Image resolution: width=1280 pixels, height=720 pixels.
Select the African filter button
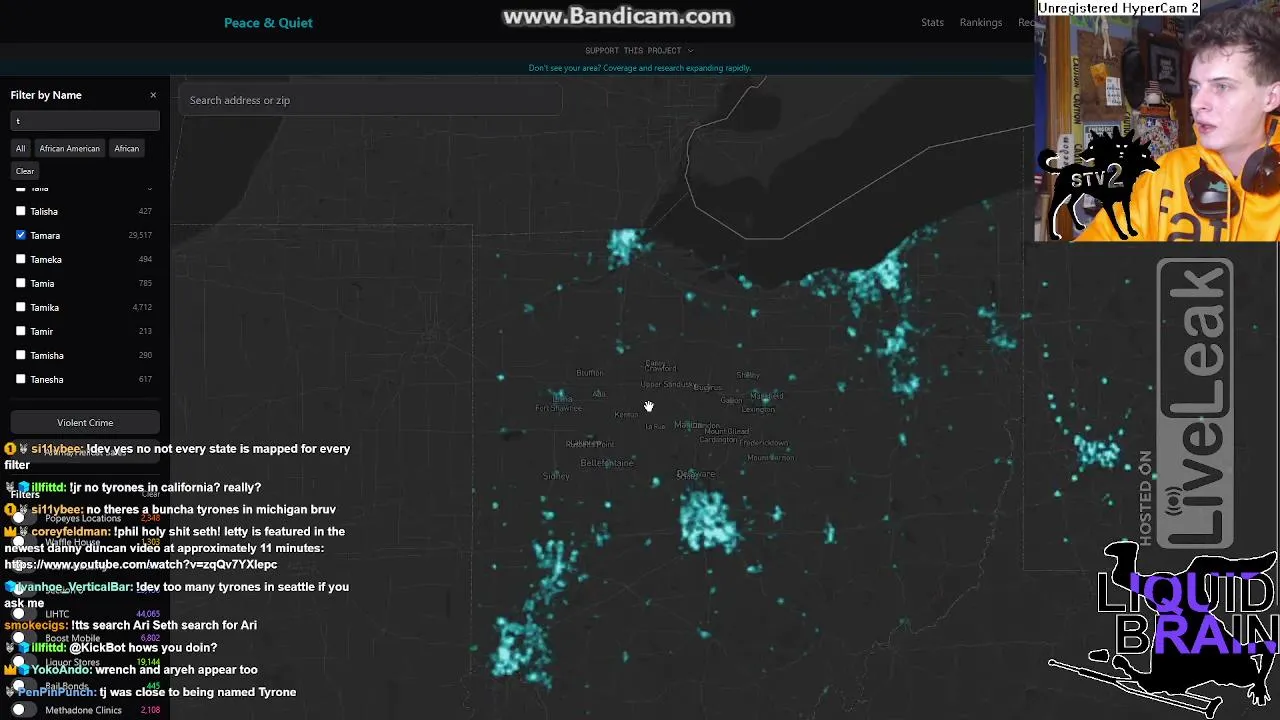(x=126, y=148)
